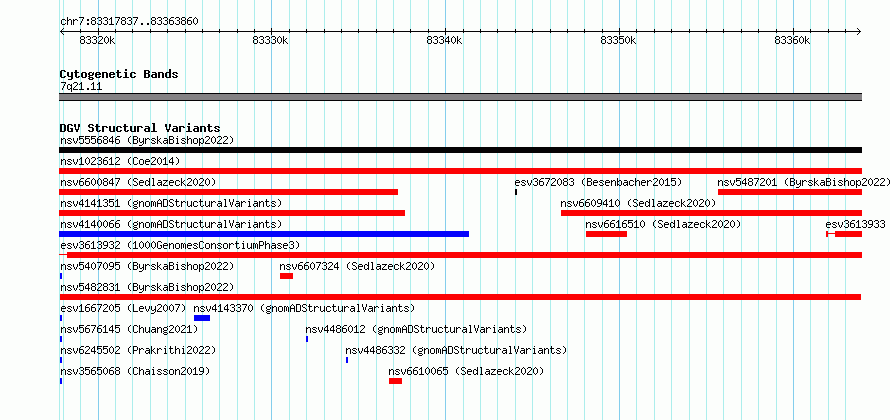
Task: Click nsv4486332 (gnomADStructuralVariants) label
Action: [456, 350]
